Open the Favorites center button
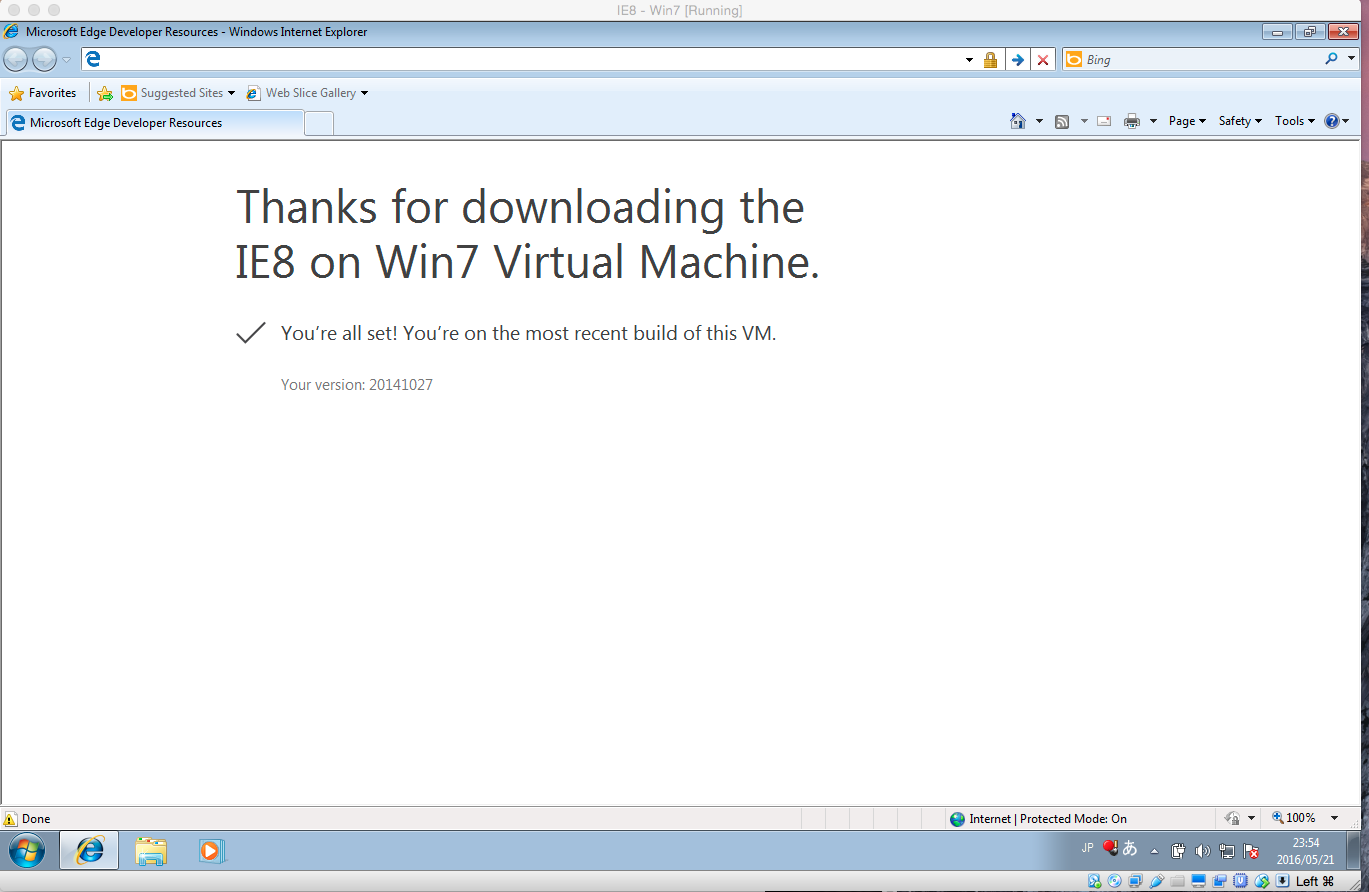 pyautogui.click(x=43, y=93)
